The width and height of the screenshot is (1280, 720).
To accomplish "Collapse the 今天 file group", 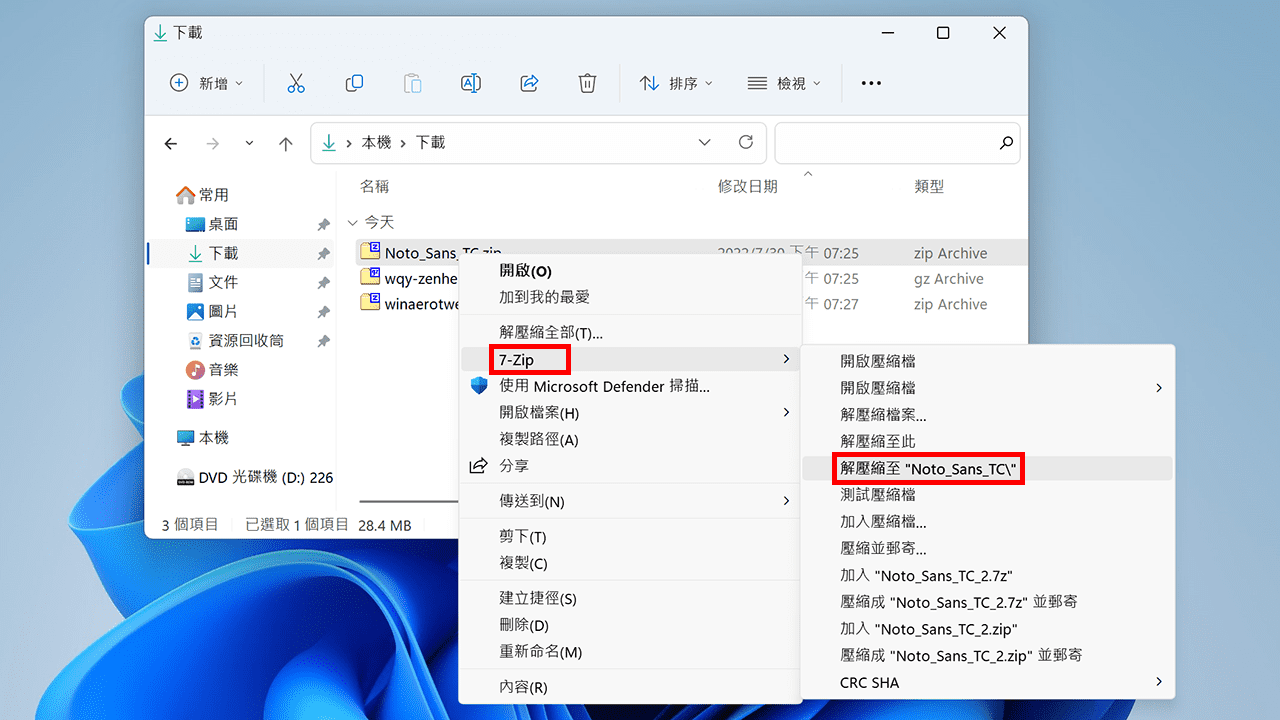I will pyautogui.click(x=352, y=222).
